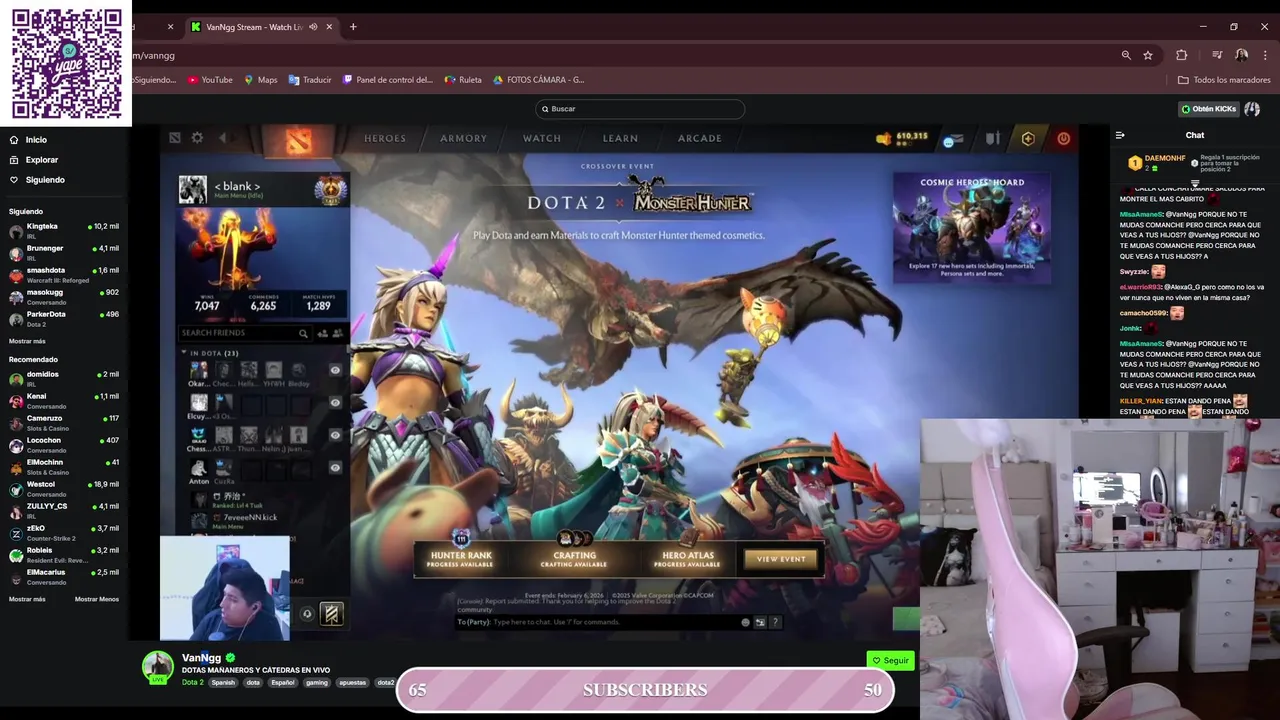
Task: Open the HEROES tab in Dota
Action: click(x=385, y=139)
